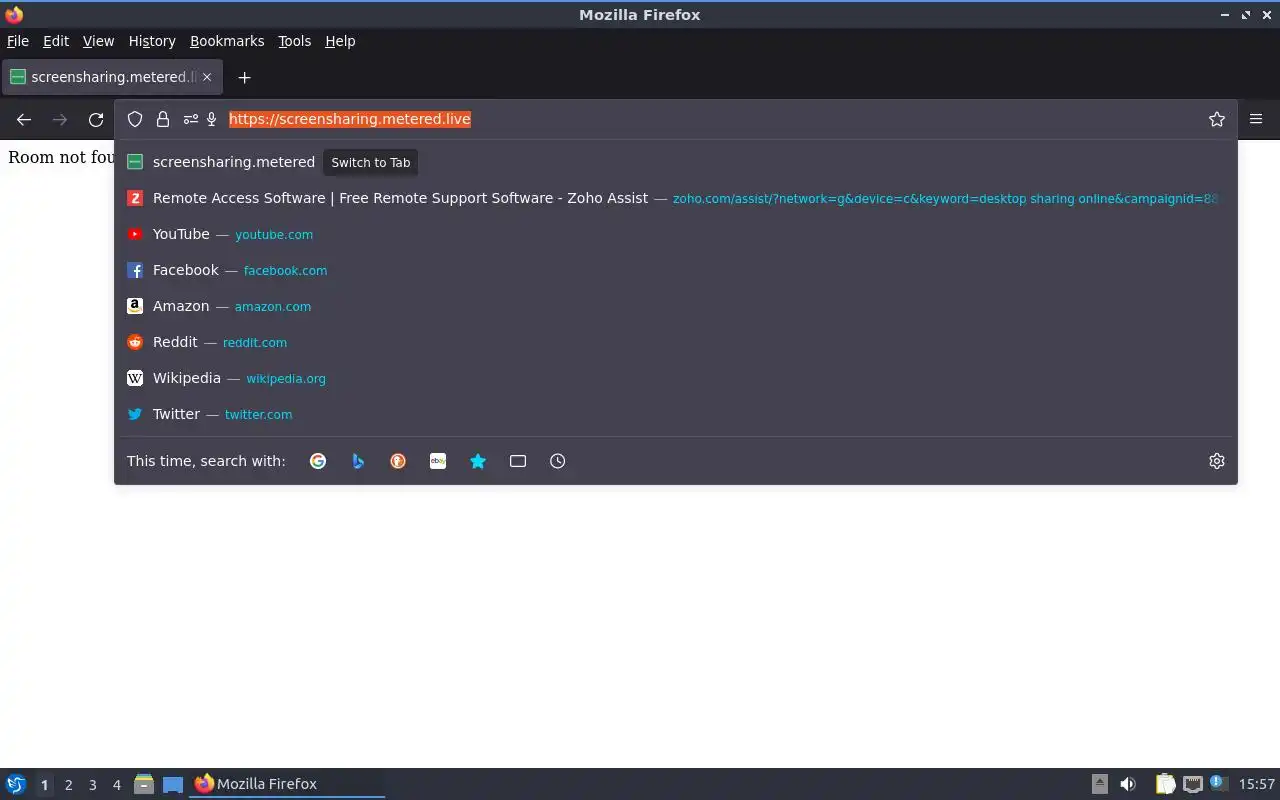Close the screensharing.metered tab
The height and width of the screenshot is (800, 1280).
pos(208,77)
